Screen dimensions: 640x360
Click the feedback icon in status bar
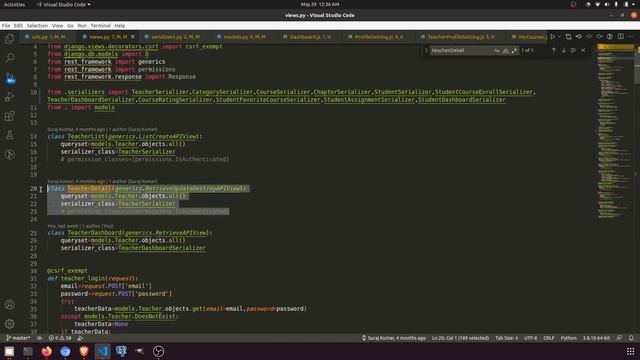pyautogui.click(x=620, y=338)
